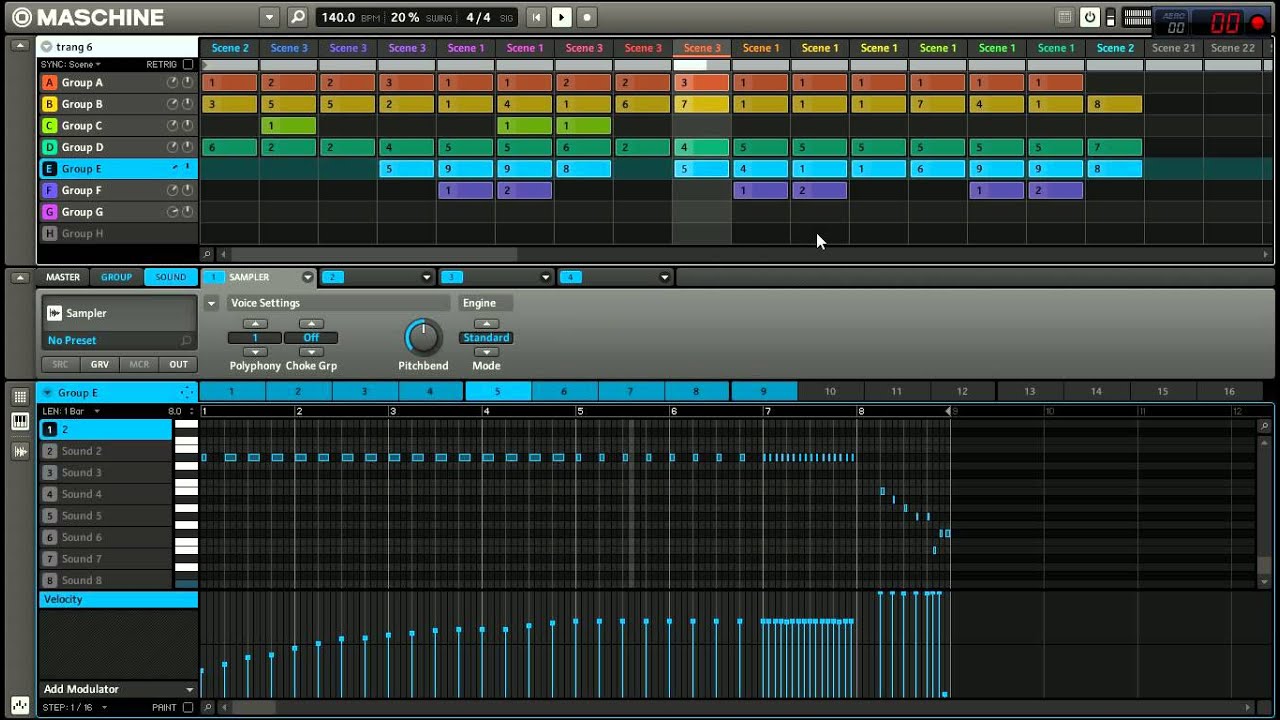Click the Group A volume knob icon
The width and height of the screenshot is (1280, 720).
173,83
